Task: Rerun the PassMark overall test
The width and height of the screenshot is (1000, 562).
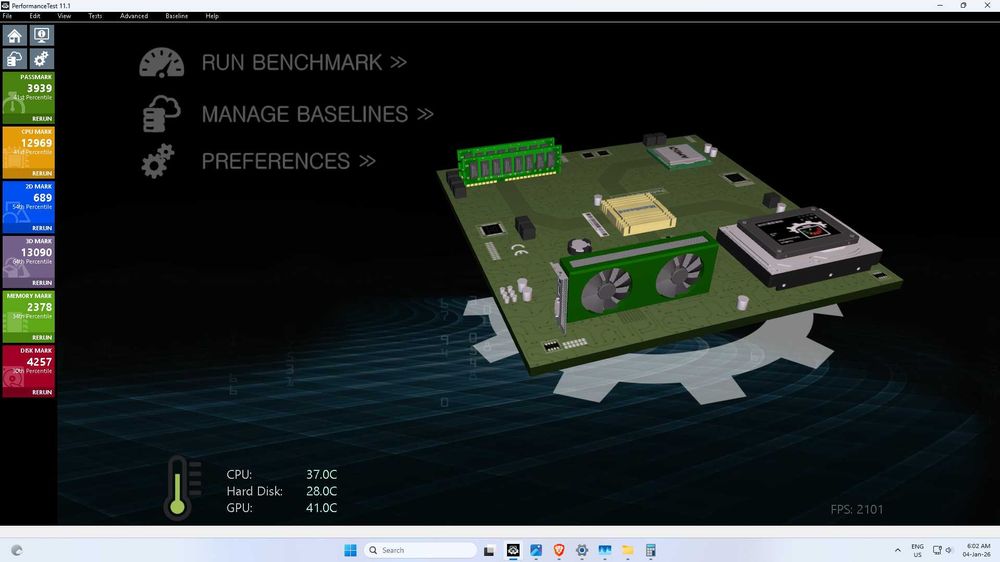Action: (42, 119)
